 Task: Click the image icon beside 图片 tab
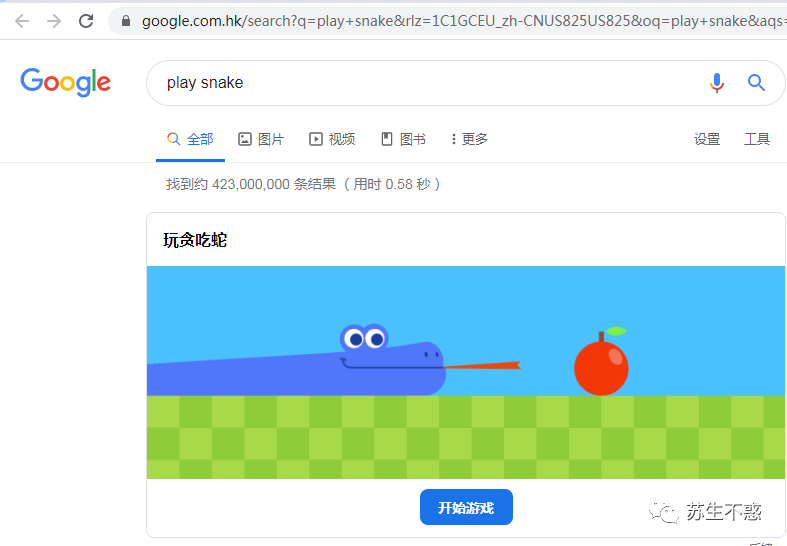[x=244, y=139]
